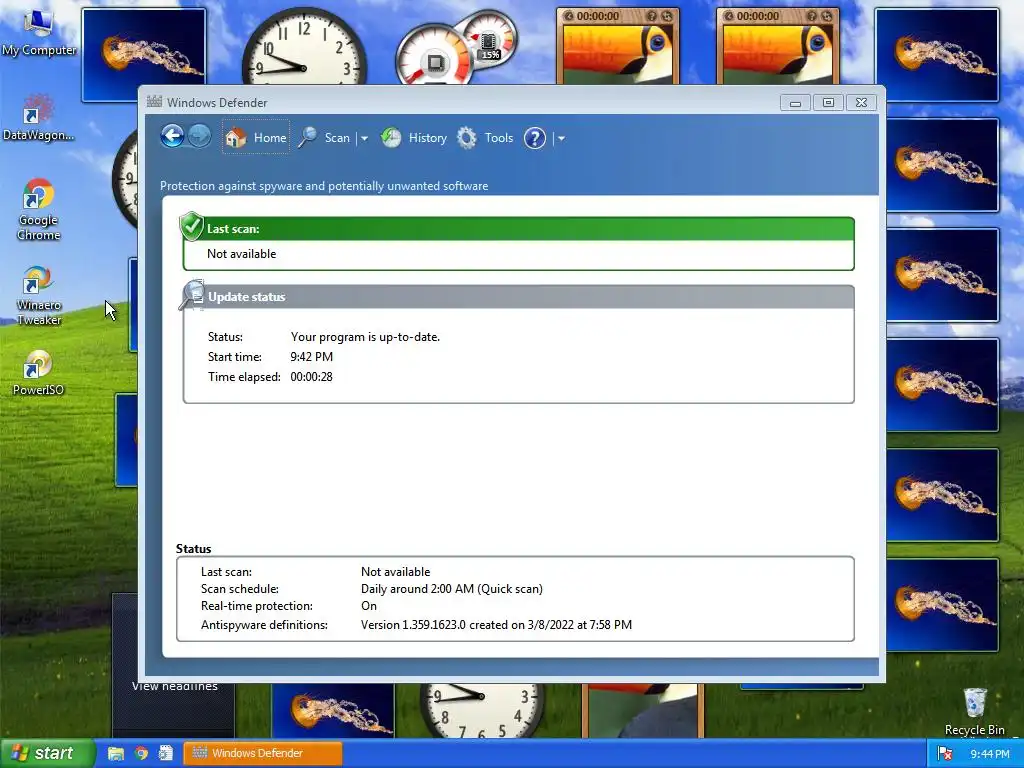This screenshot has height=768, width=1024.
Task: Open the PowerISO desktop shortcut
Action: [38, 374]
